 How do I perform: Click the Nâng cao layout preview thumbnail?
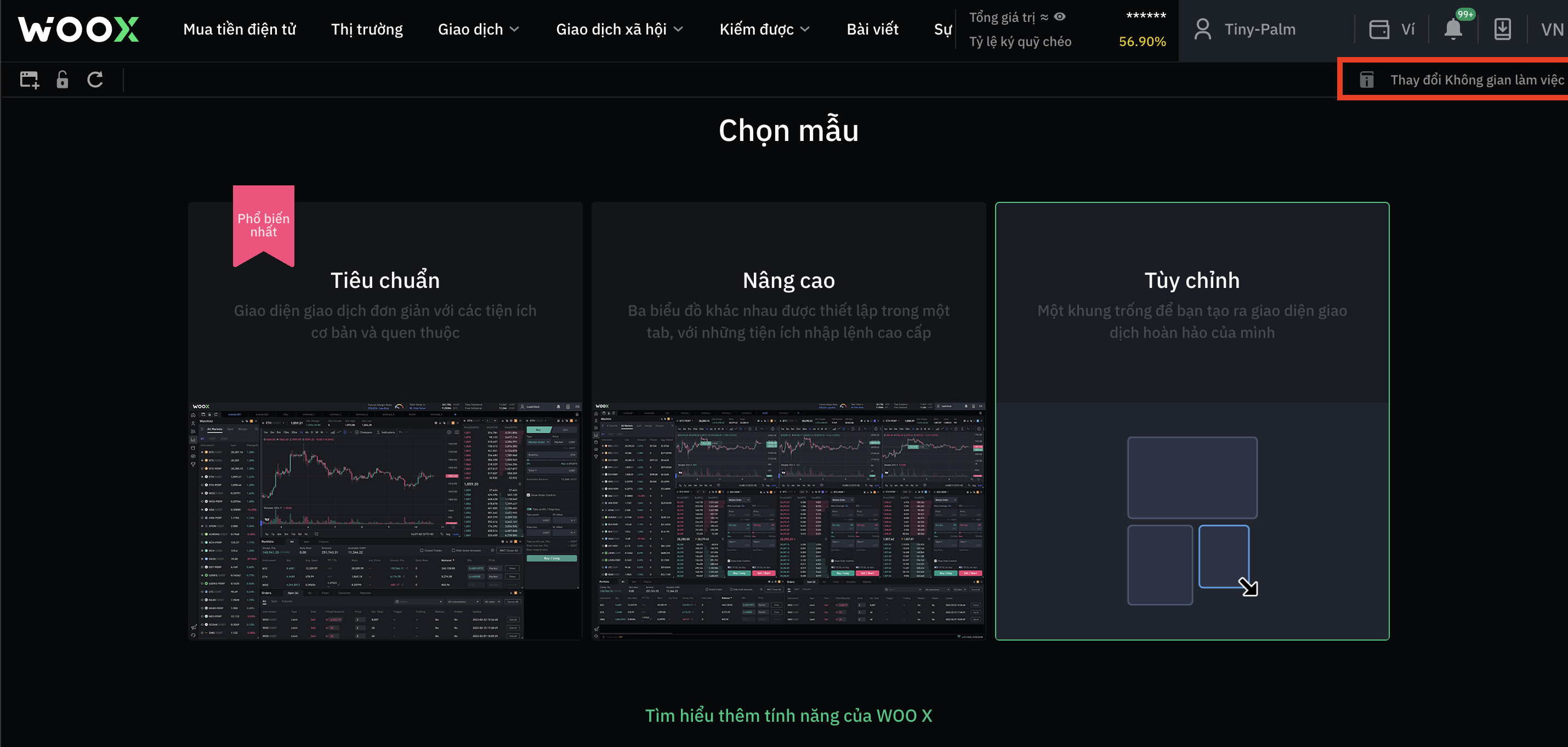tap(788, 520)
